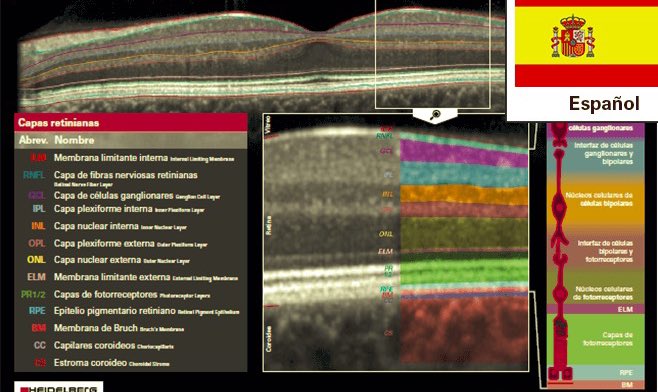Click the vertical "Retina" label in zoomed scan
This screenshot has height=392, width=658.
[269, 225]
